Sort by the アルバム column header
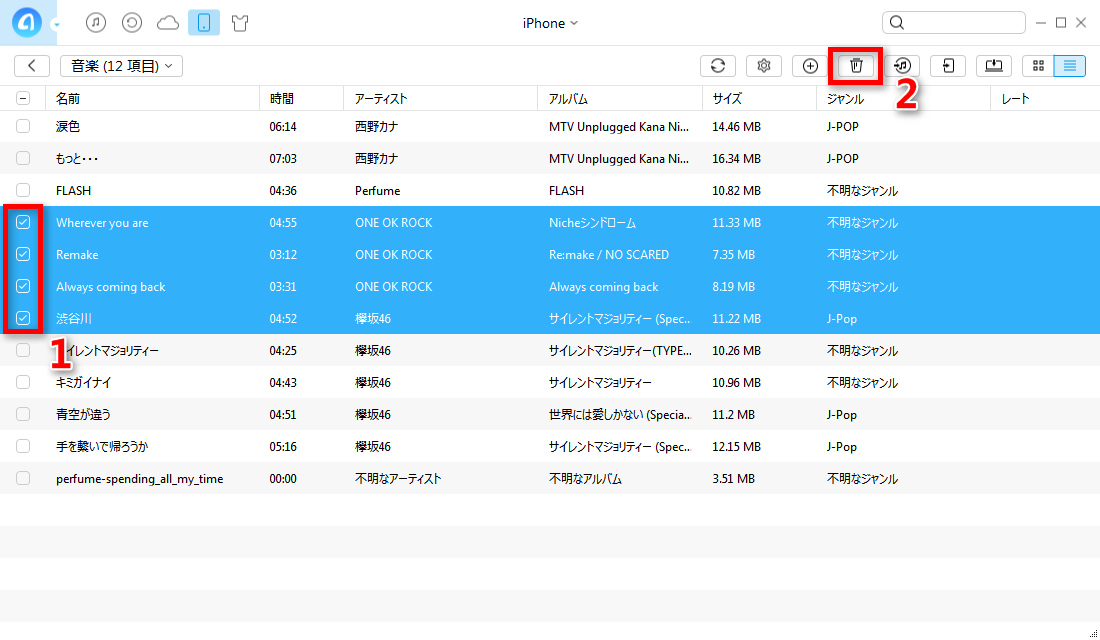1100x640 pixels. point(620,98)
